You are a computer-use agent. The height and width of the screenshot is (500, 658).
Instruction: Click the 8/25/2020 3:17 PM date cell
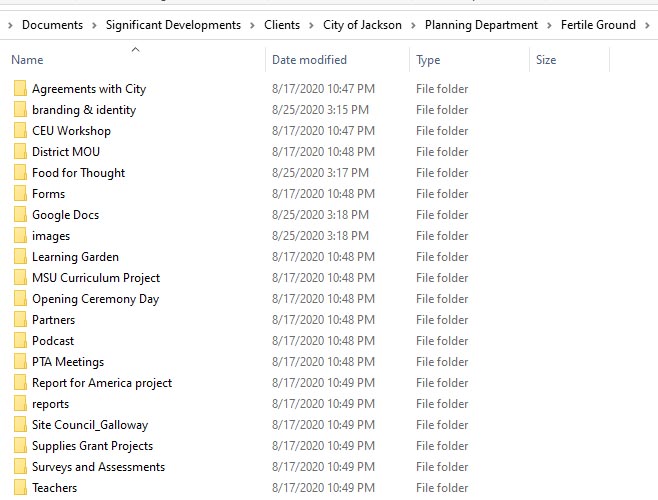click(320, 173)
